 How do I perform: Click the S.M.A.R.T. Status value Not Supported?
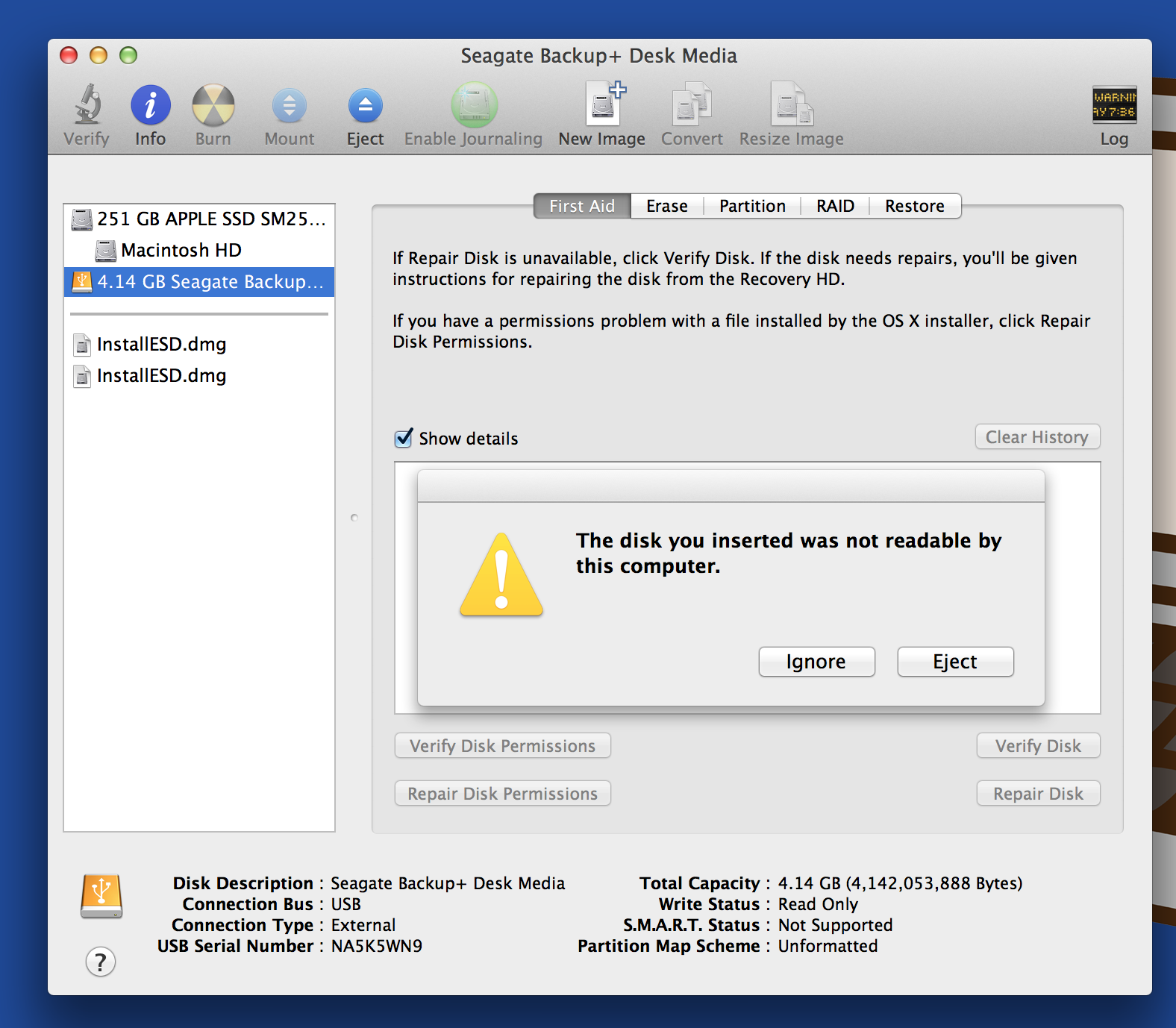[835, 925]
